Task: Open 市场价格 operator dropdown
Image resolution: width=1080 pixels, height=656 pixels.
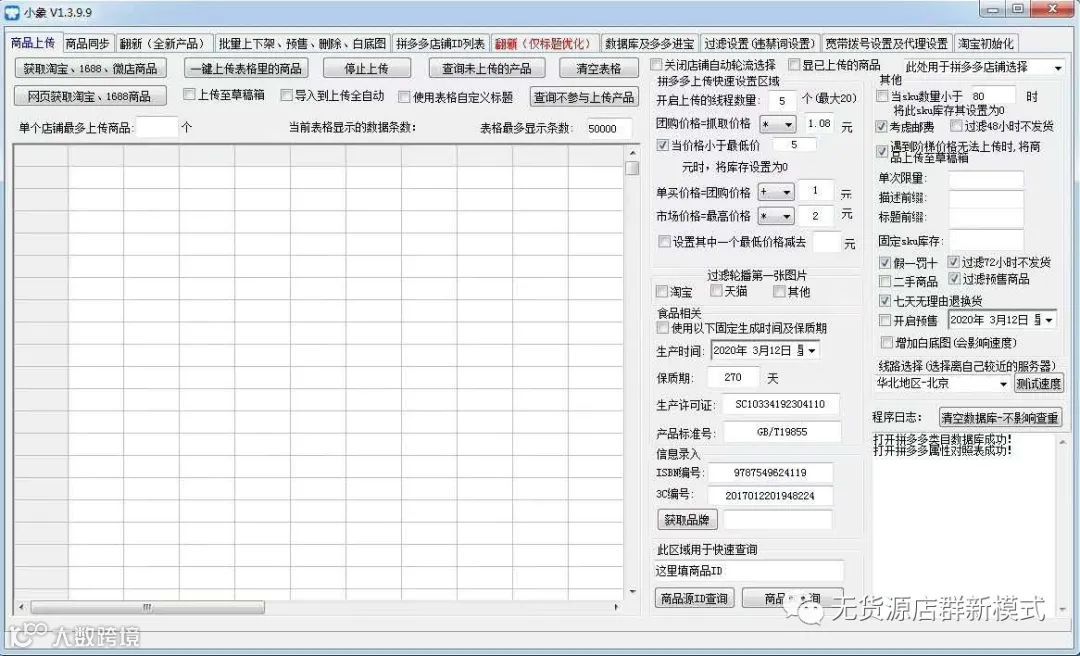Action: tap(776, 216)
